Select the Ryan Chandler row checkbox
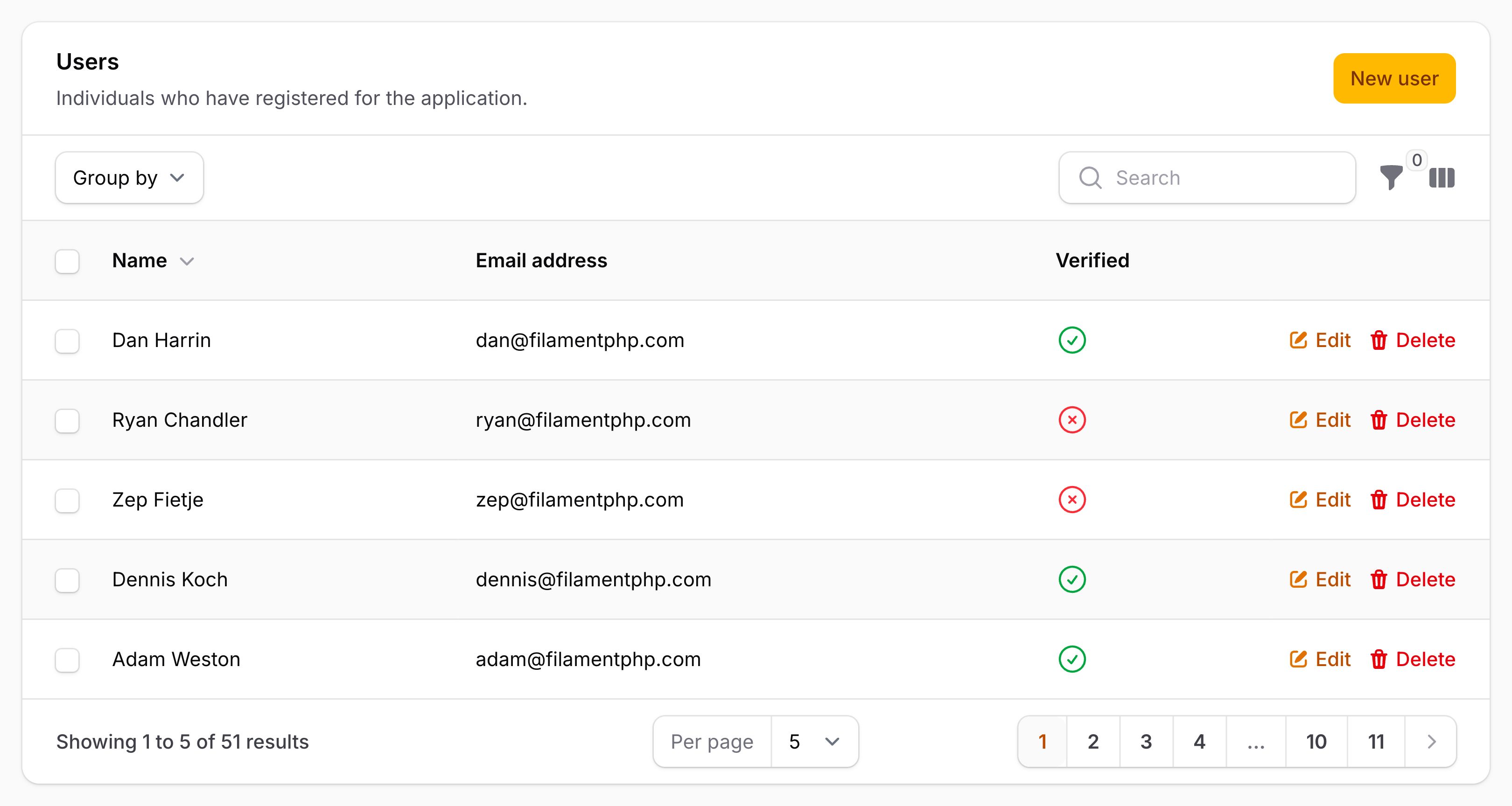Screen dimensions: 1512x806 [x=67, y=421]
